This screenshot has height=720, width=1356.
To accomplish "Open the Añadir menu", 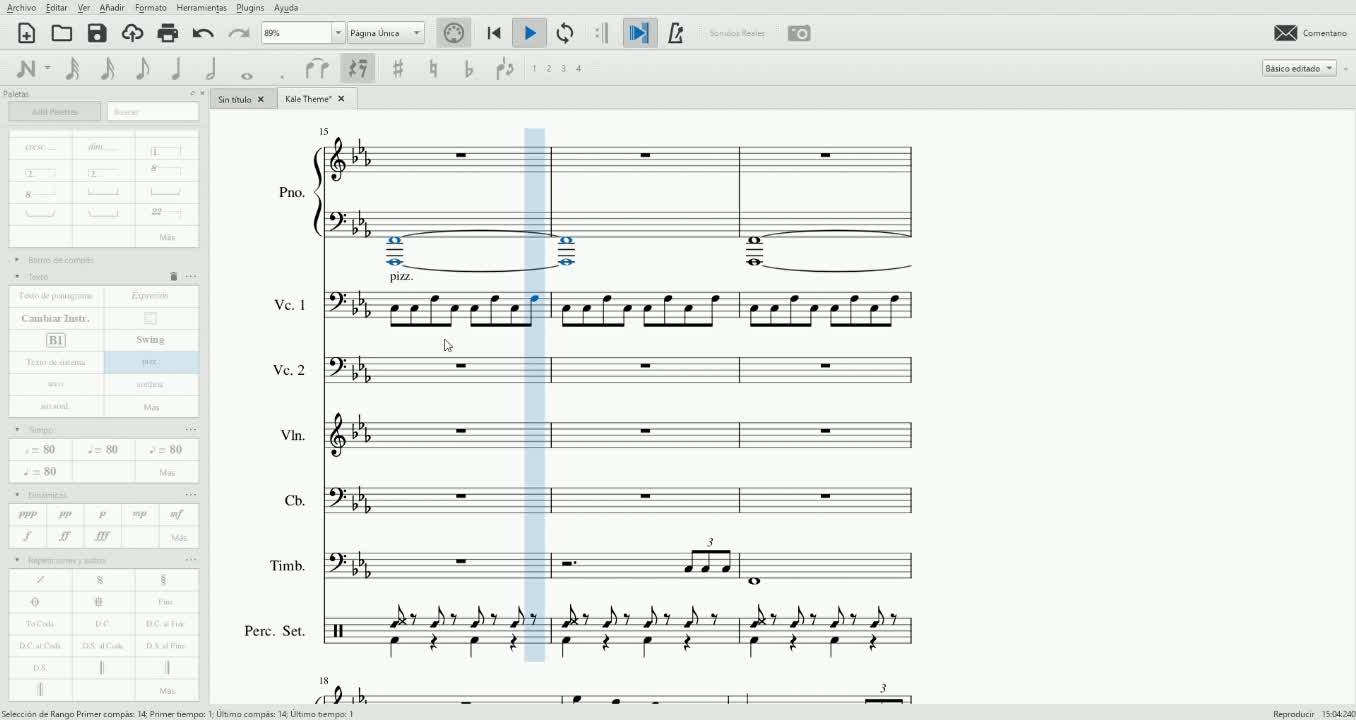I will pyautogui.click(x=112, y=7).
